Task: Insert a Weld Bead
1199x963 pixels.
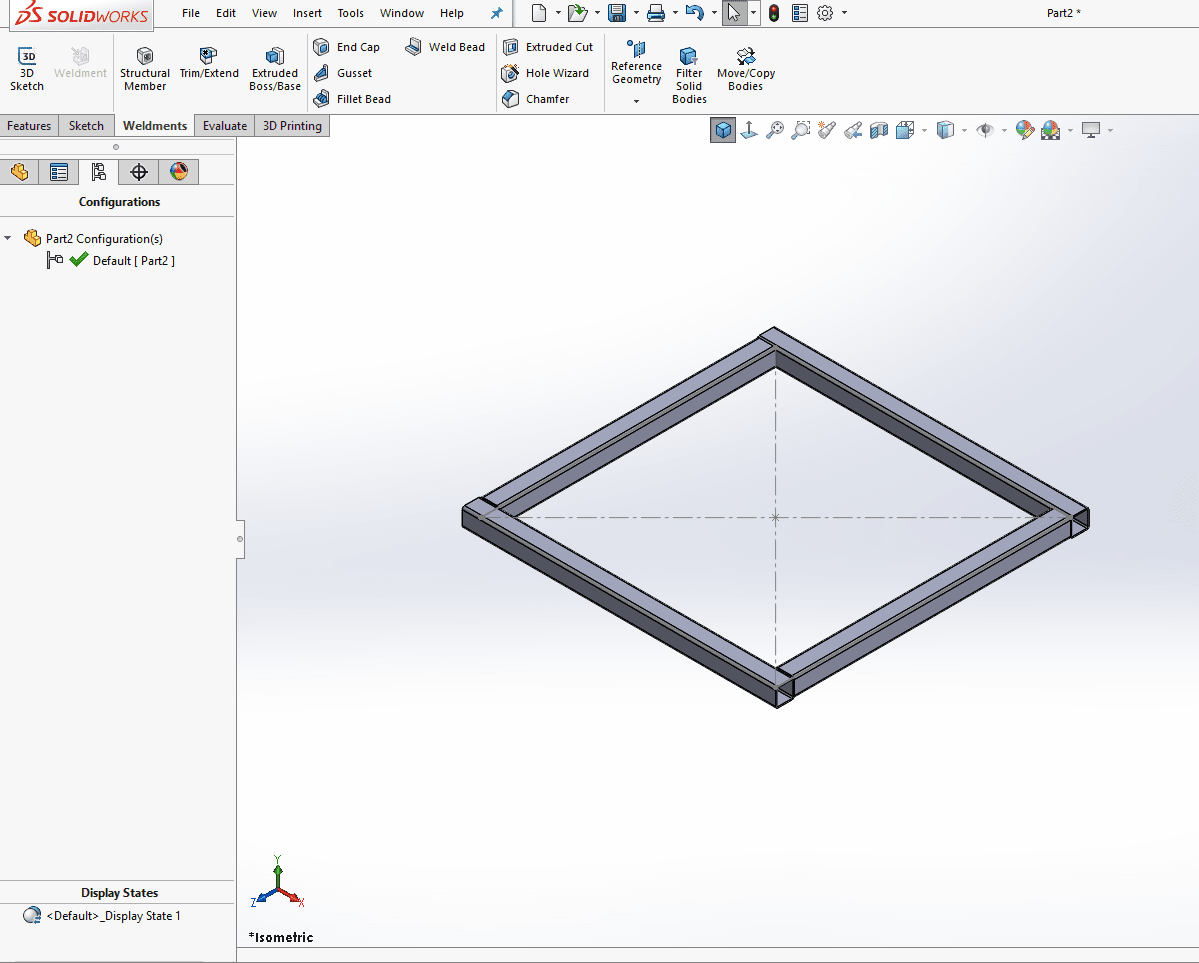Action: tap(445, 47)
